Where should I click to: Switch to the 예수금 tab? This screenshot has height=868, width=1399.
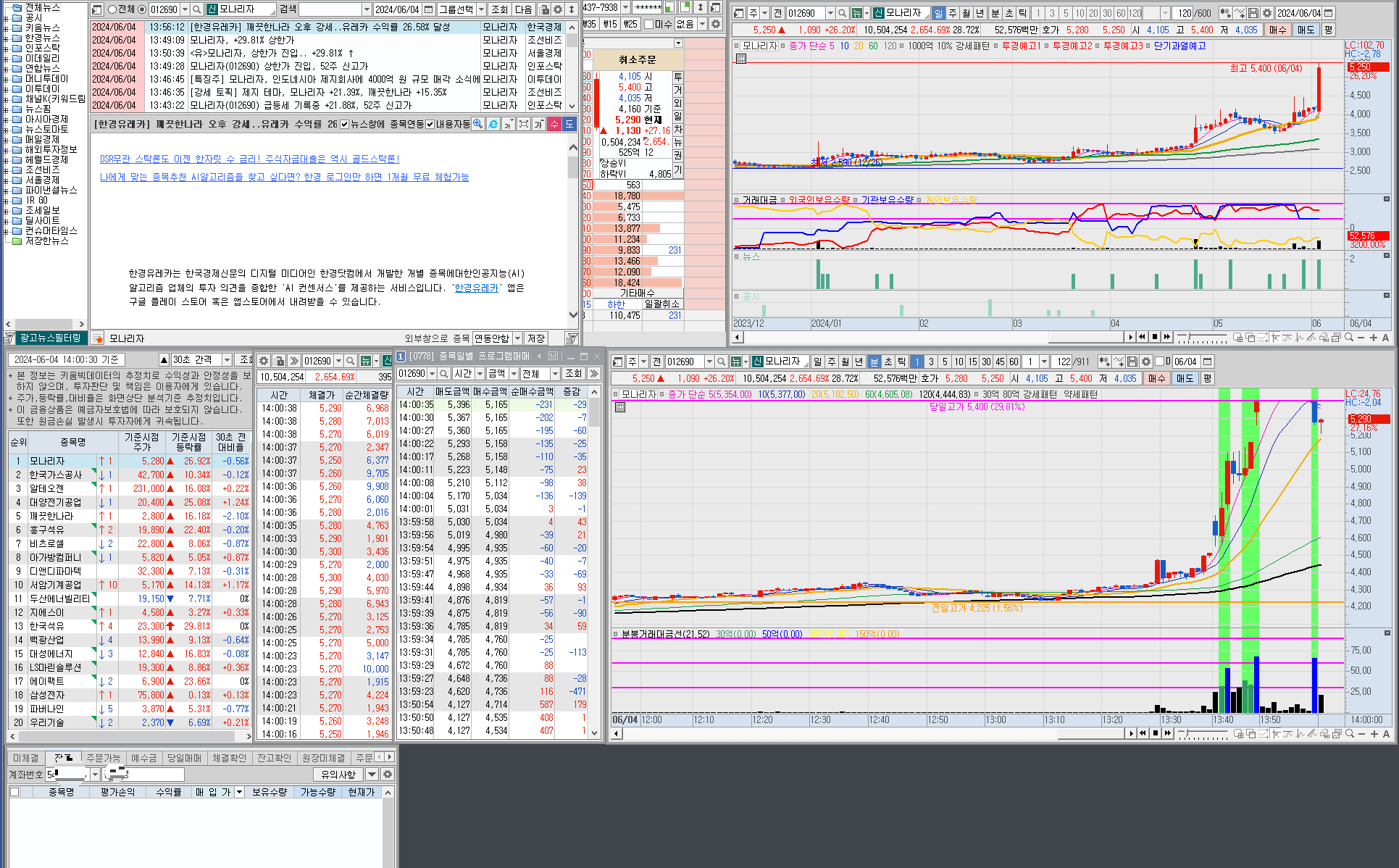pos(143,758)
